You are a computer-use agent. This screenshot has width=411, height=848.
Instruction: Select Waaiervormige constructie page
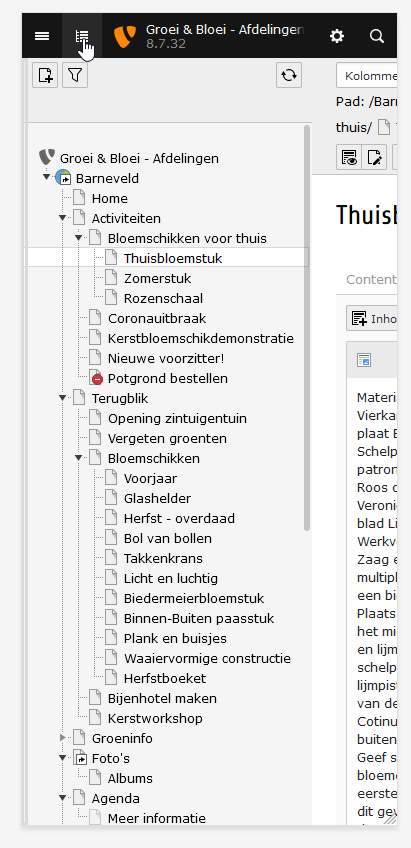(x=207, y=658)
